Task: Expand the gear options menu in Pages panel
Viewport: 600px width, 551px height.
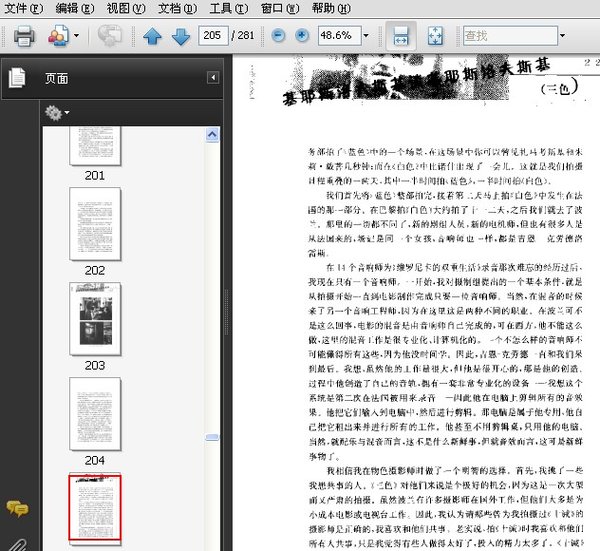Action: click(57, 113)
